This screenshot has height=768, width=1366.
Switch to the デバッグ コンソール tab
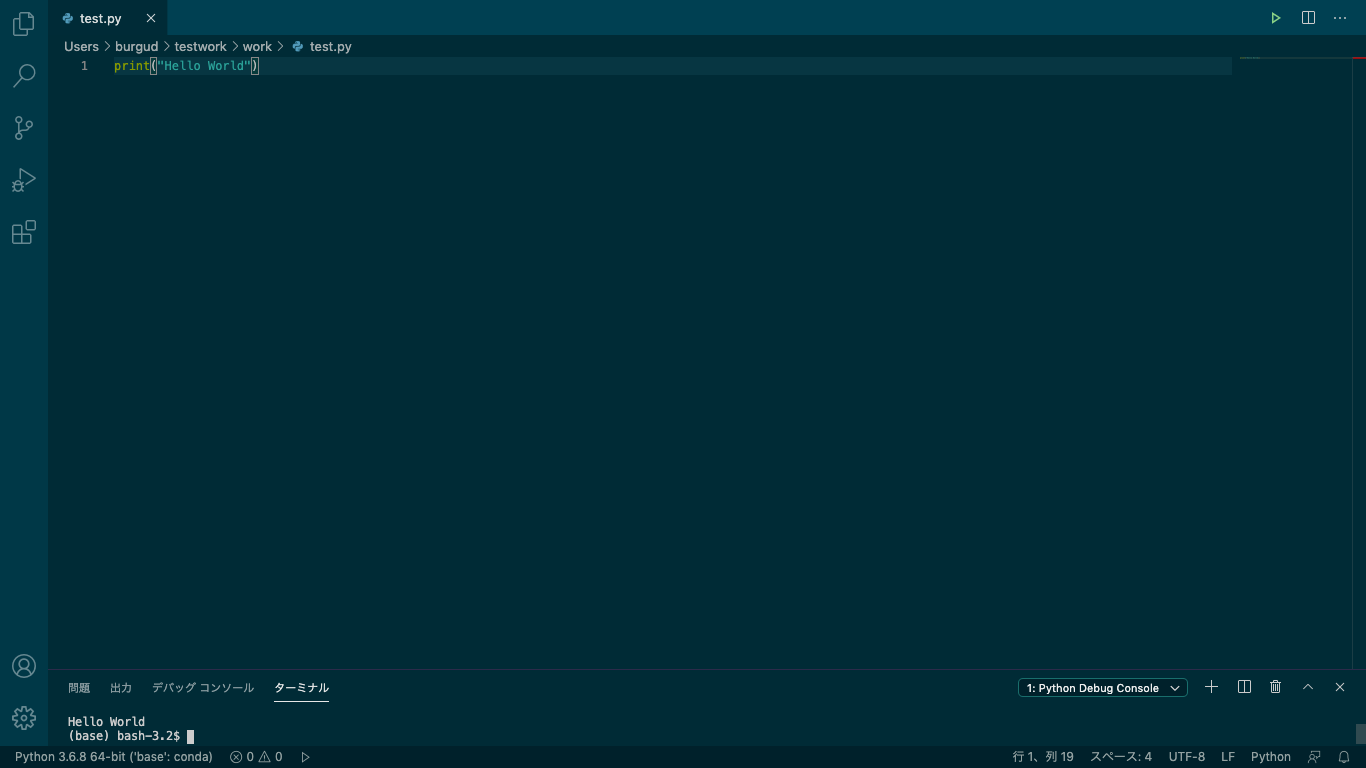203,688
